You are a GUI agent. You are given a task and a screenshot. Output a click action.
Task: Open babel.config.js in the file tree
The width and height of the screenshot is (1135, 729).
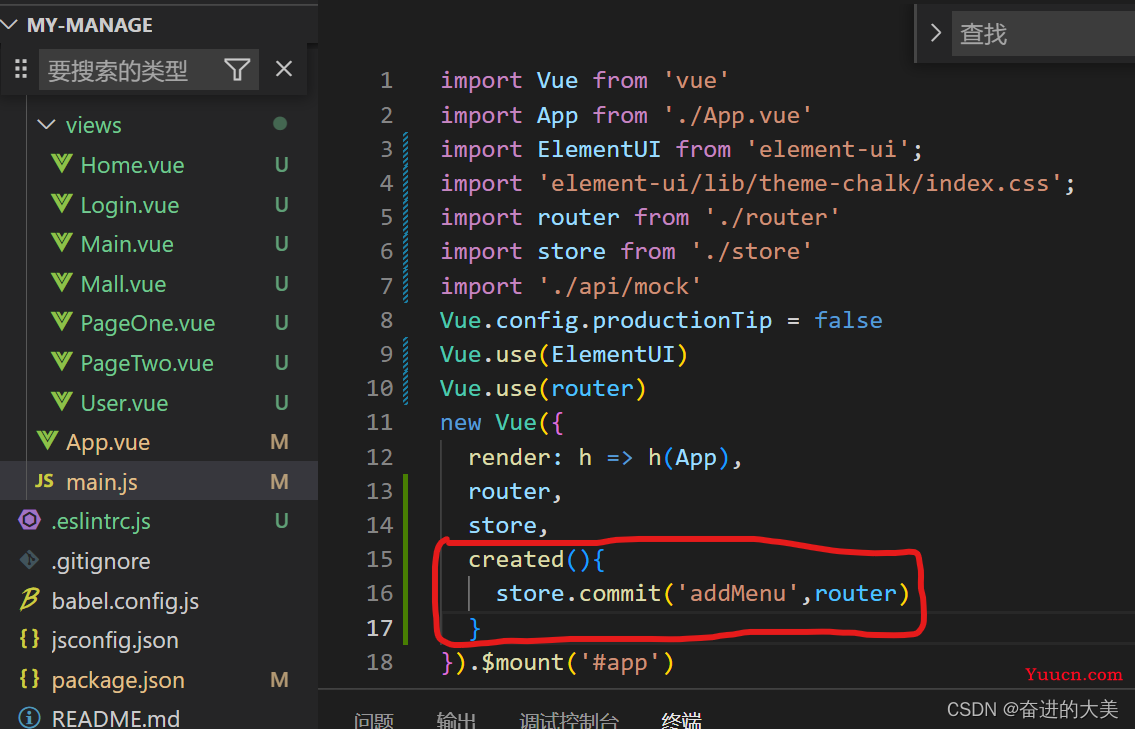click(x=125, y=601)
